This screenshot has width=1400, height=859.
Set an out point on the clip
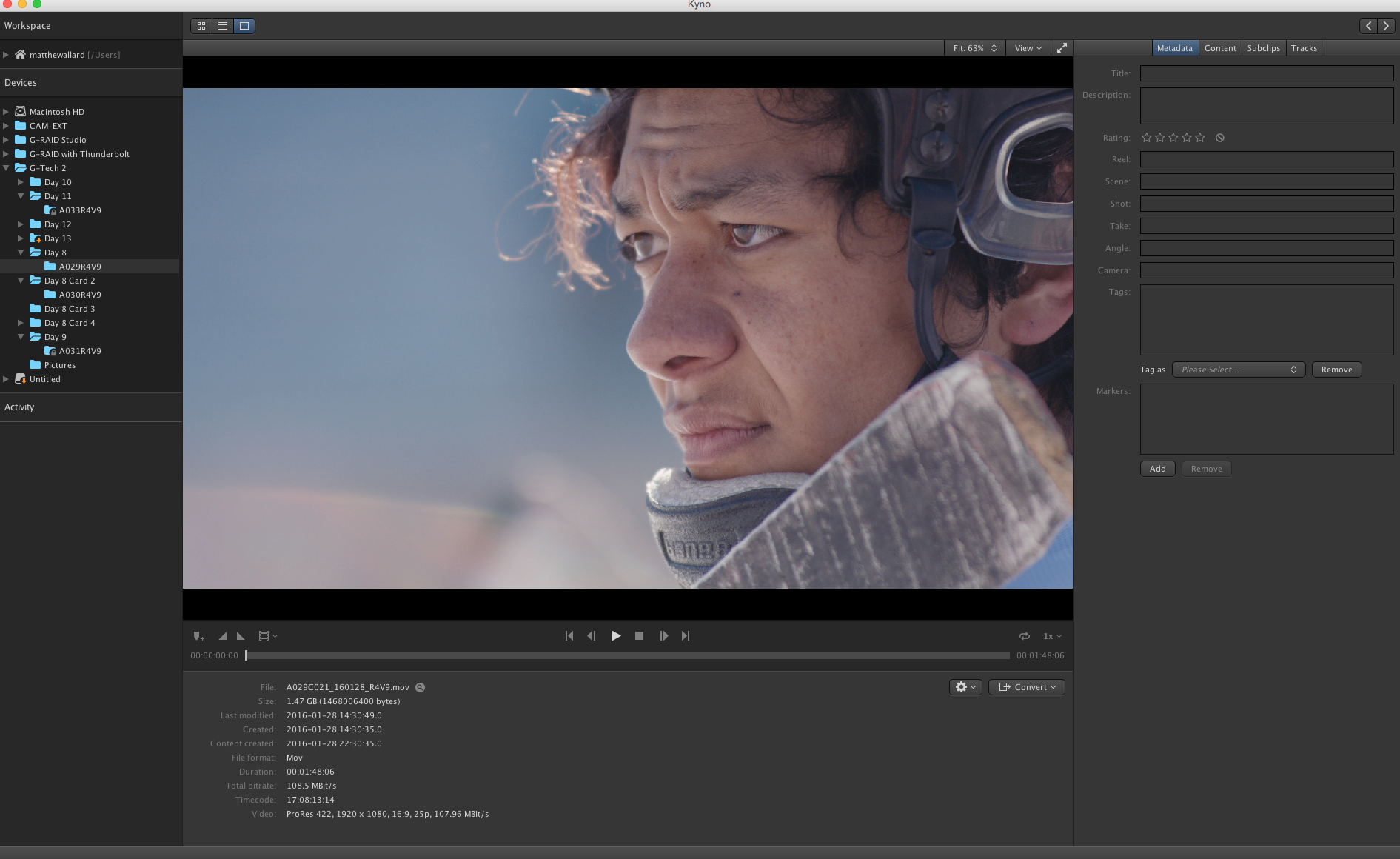(240, 635)
